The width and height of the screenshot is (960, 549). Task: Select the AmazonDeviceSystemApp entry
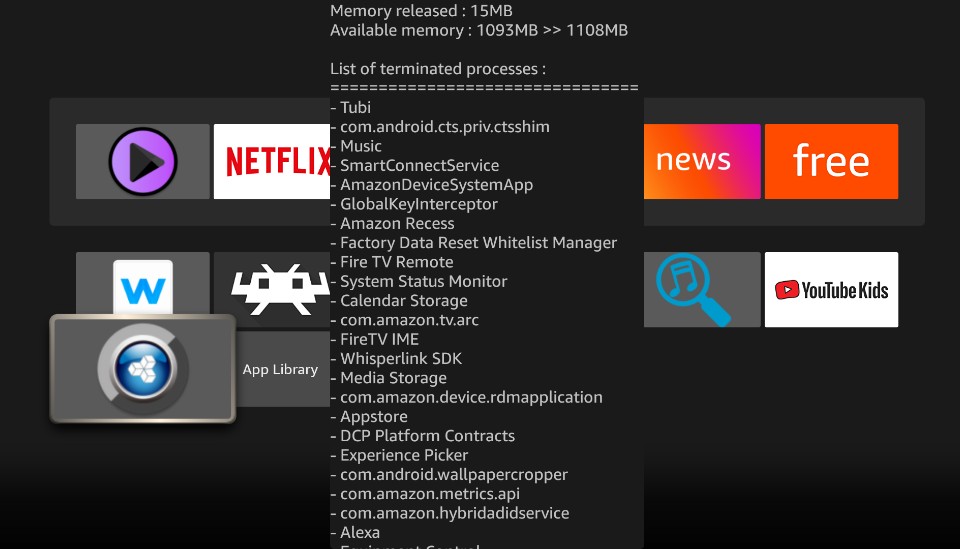432,185
